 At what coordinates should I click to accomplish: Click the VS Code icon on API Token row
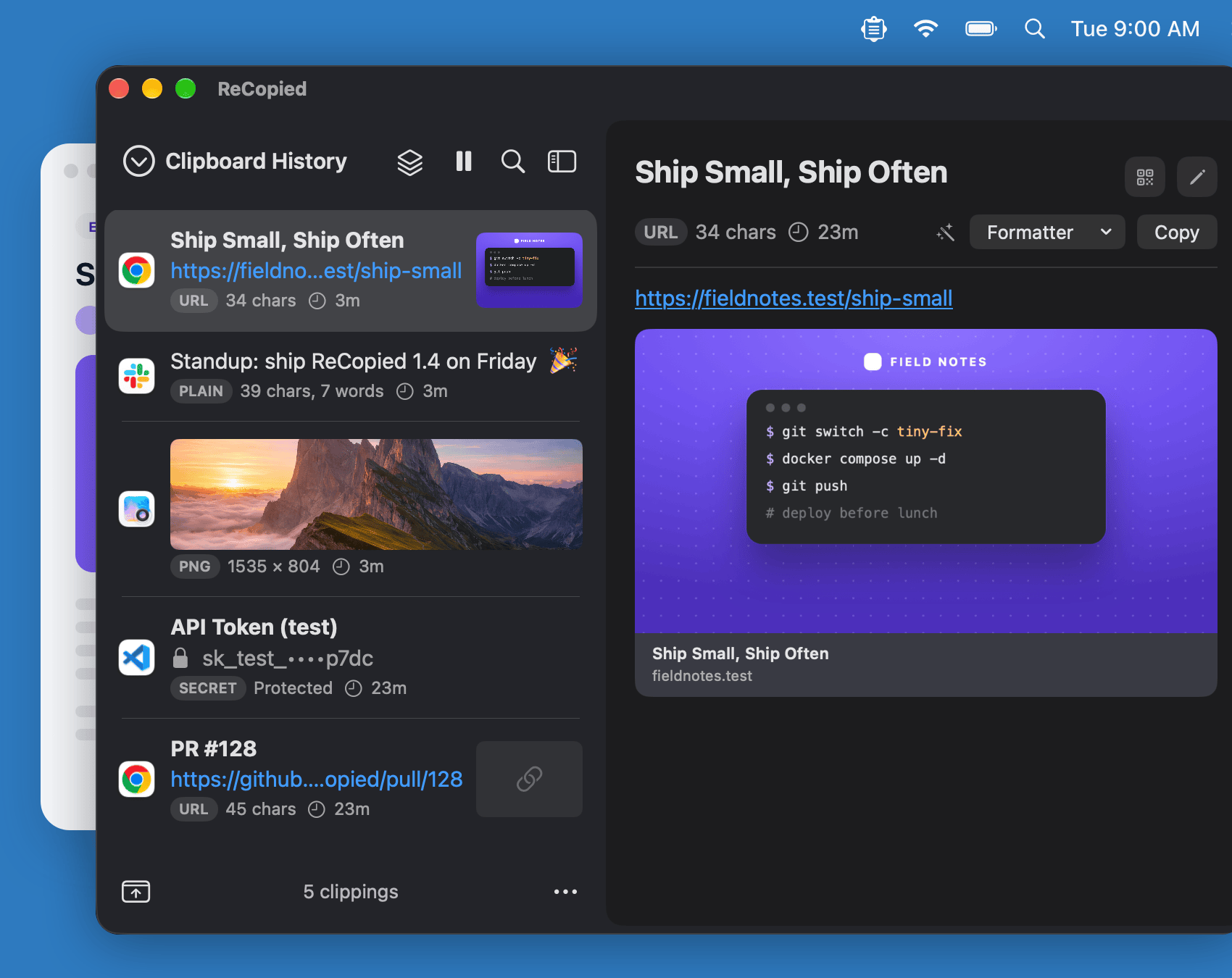click(136, 657)
